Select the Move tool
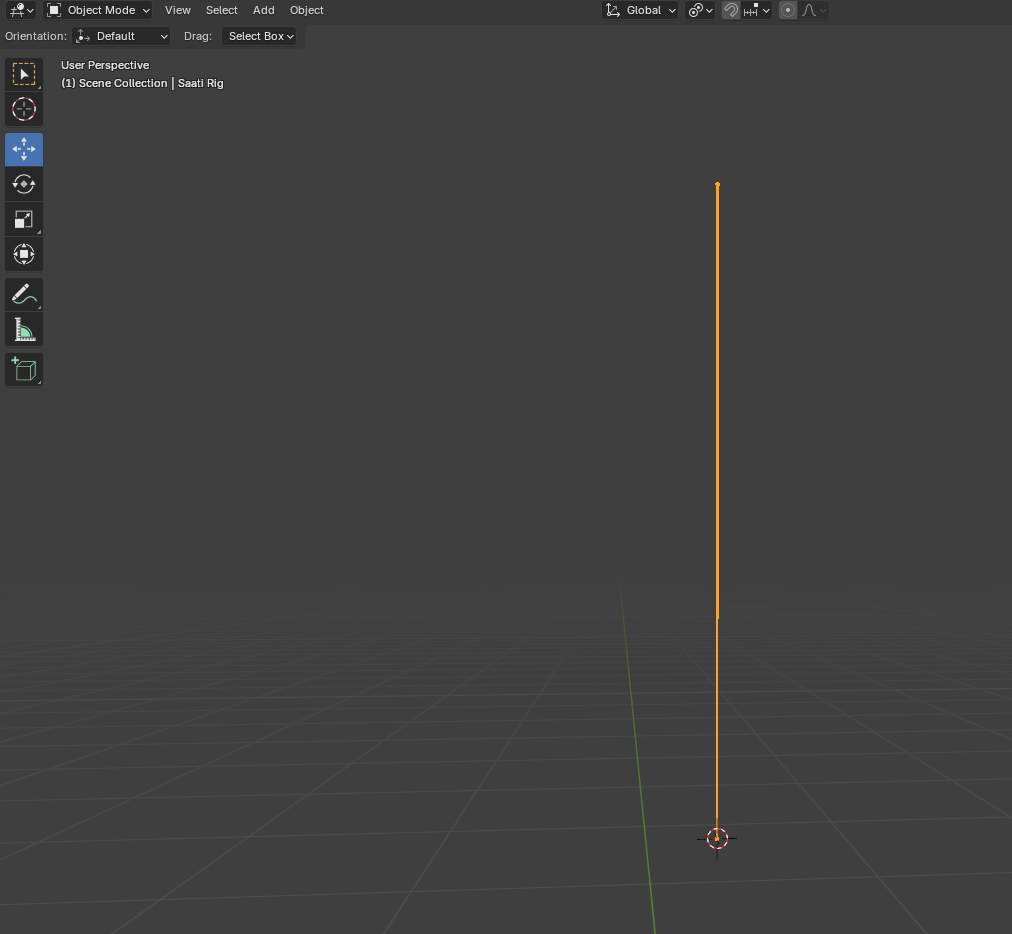Viewport: 1012px width, 934px height. point(24,149)
